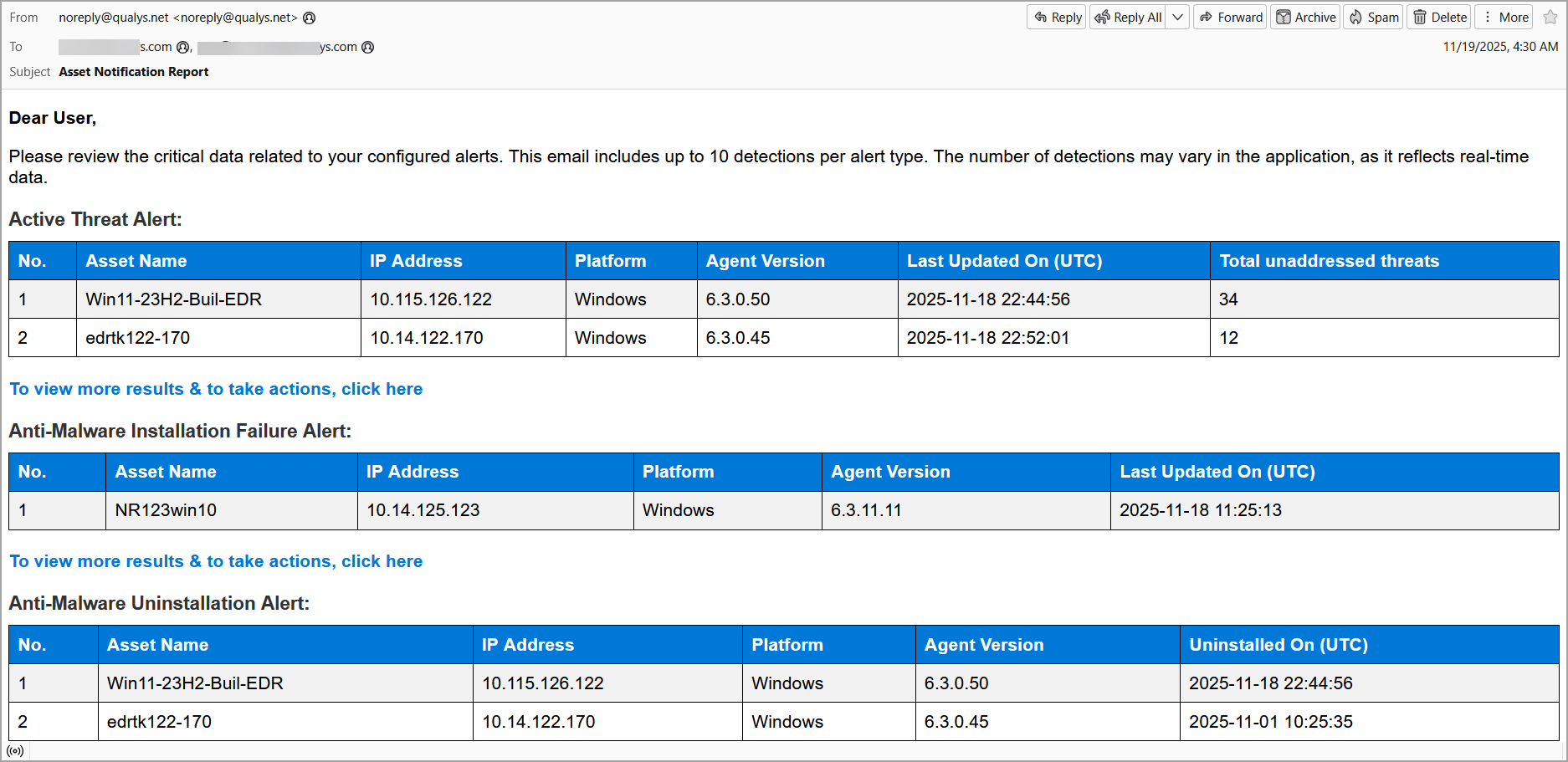Expand the Reply All dropdown arrow
This screenshot has width=1568, height=762.
[x=1177, y=18]
